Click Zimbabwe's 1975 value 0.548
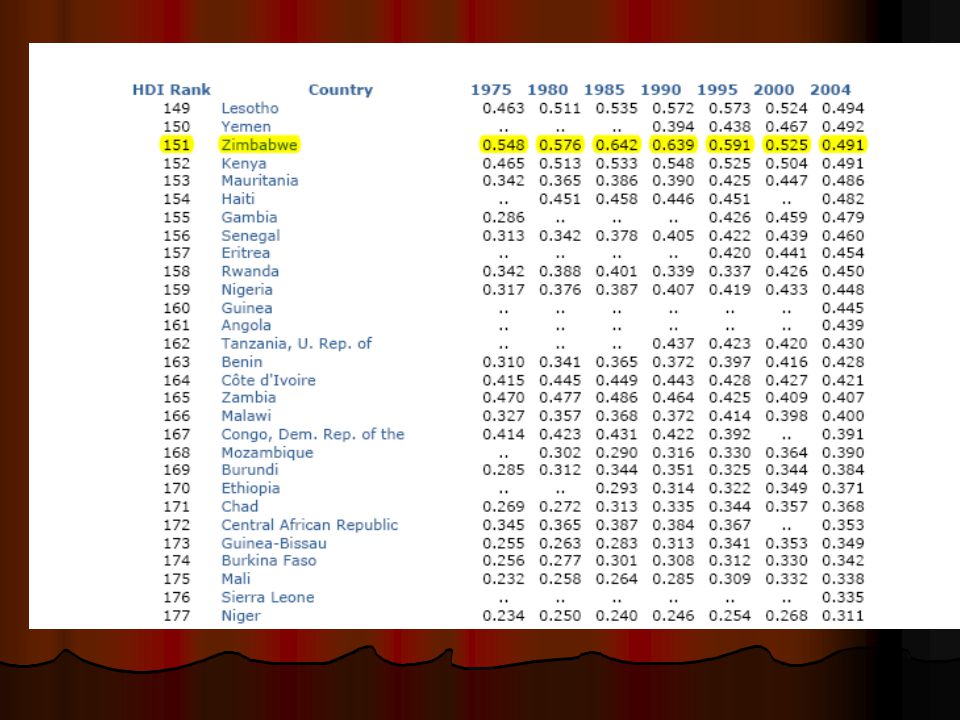Screen dimensions: 960x720 click(503, 145)
